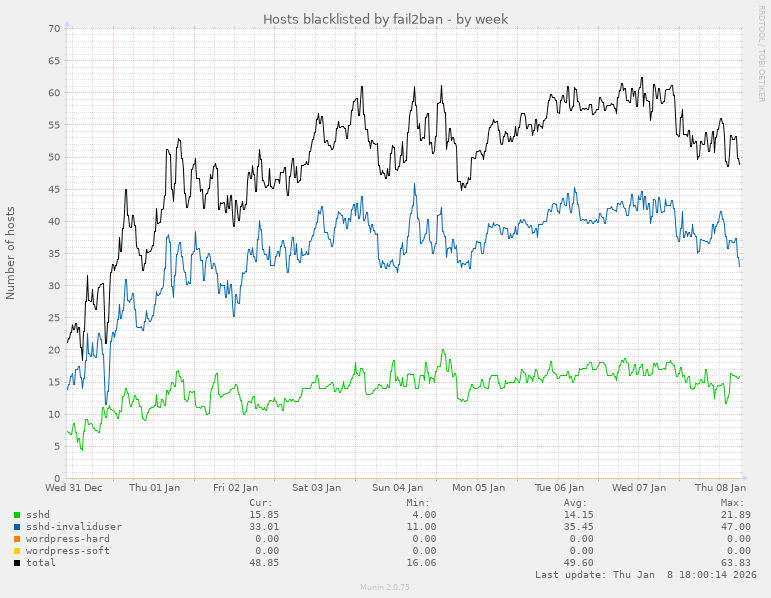Click the Munin 2.0.75 footer text
This screenshot has width=771, height=598.
click(x=385, y=589)
